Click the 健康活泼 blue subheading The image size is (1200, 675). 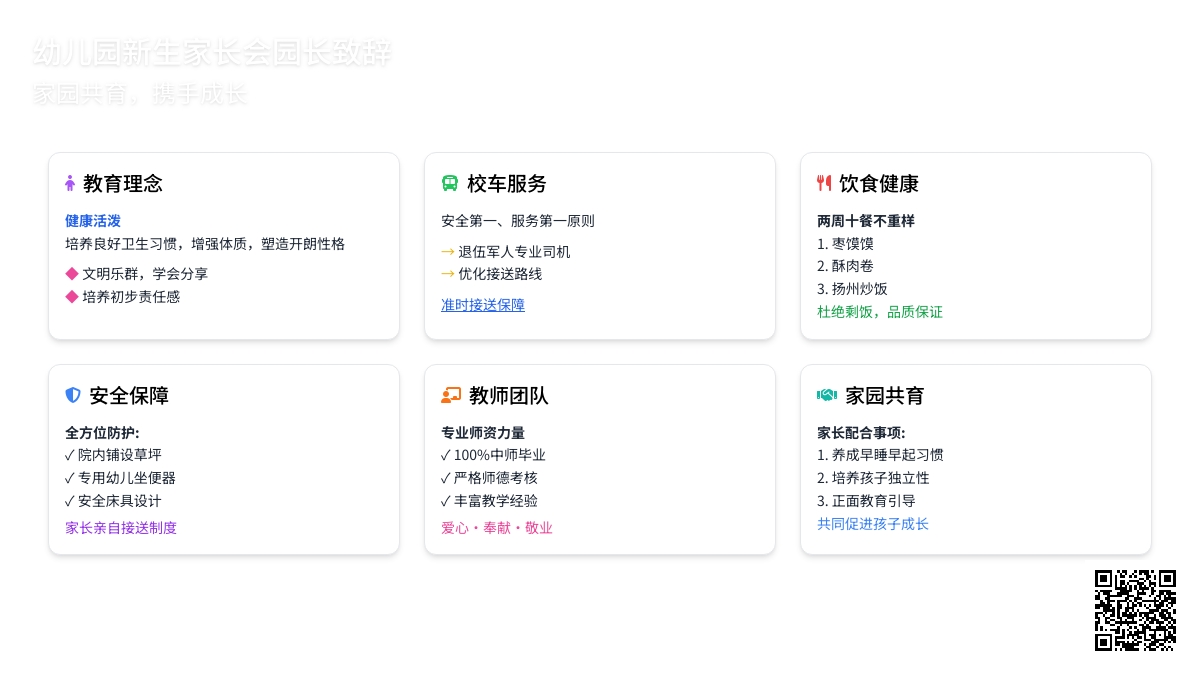(x=93, y=221)
